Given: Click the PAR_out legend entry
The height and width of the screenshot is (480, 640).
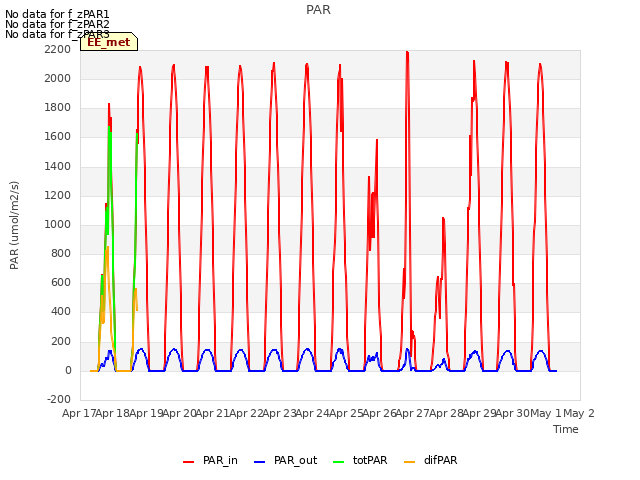Looking at the screenshot, I should tap(286, 461).
